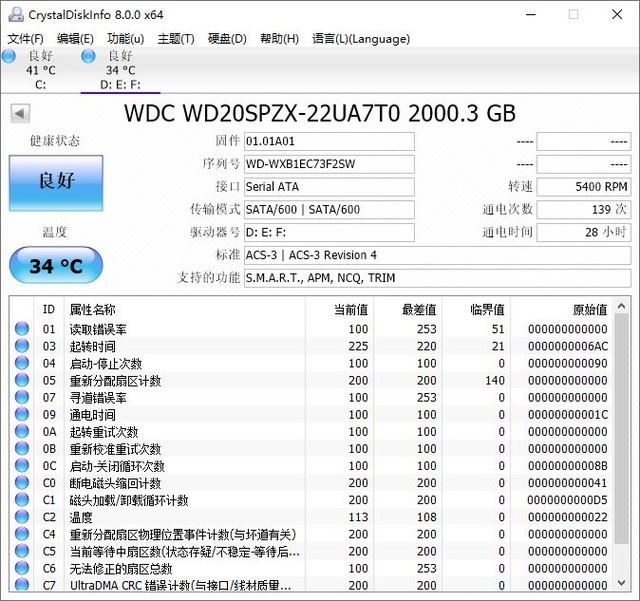Click raw value 00000000001C
This screenshot has height=601, width=640.
(x=568, y=415)
